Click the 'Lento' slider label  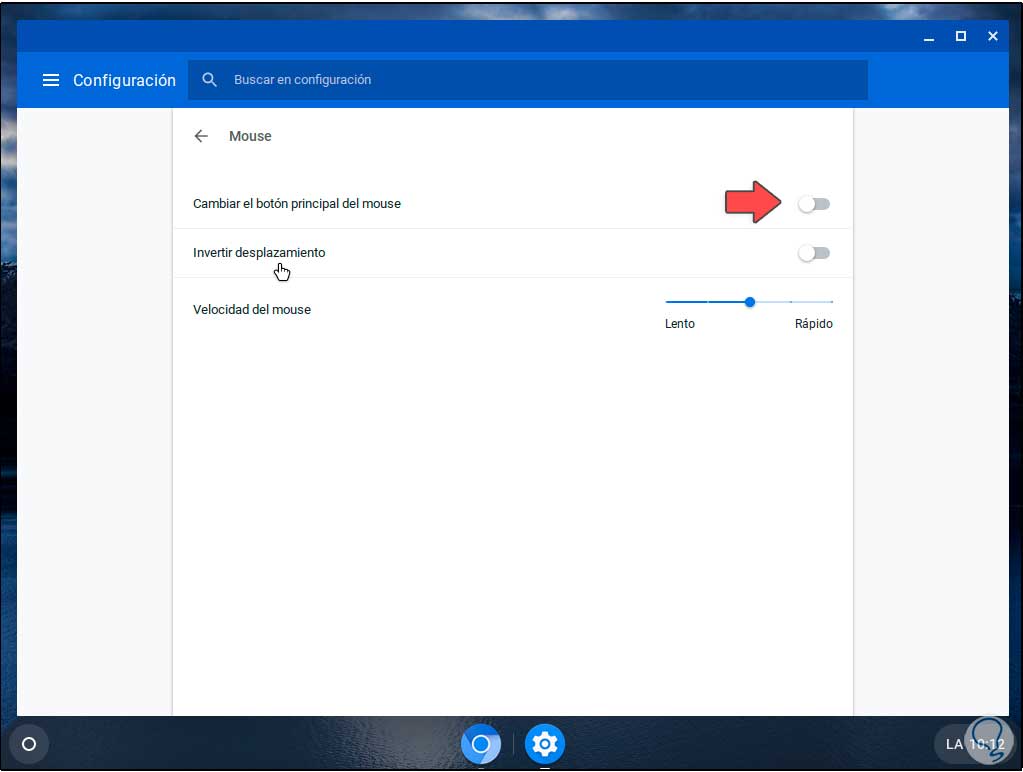click(680, 324)
